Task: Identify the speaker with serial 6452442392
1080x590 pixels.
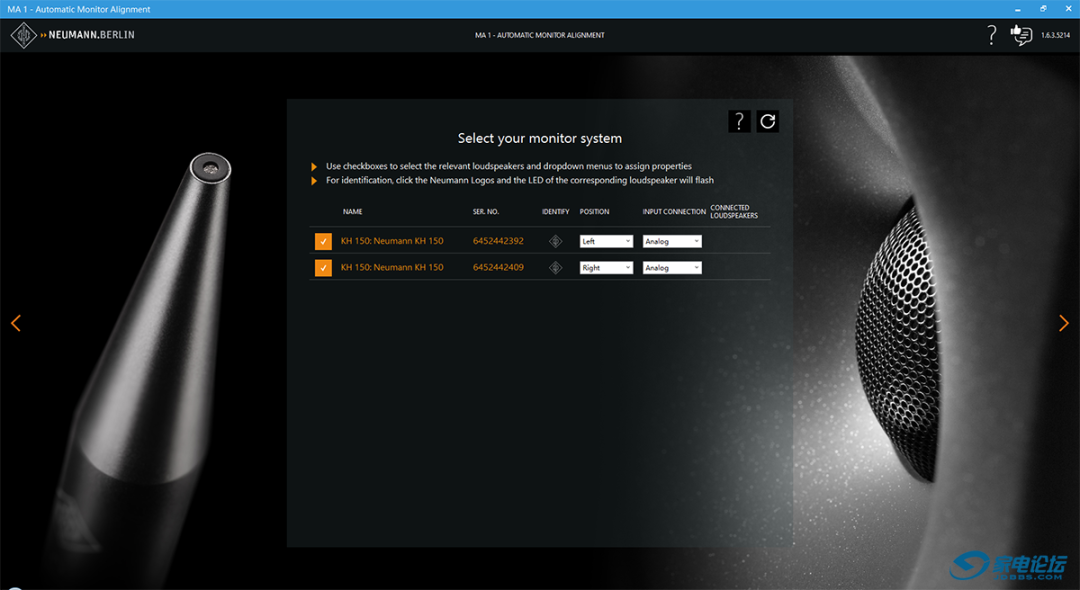Action: point(555,241)
